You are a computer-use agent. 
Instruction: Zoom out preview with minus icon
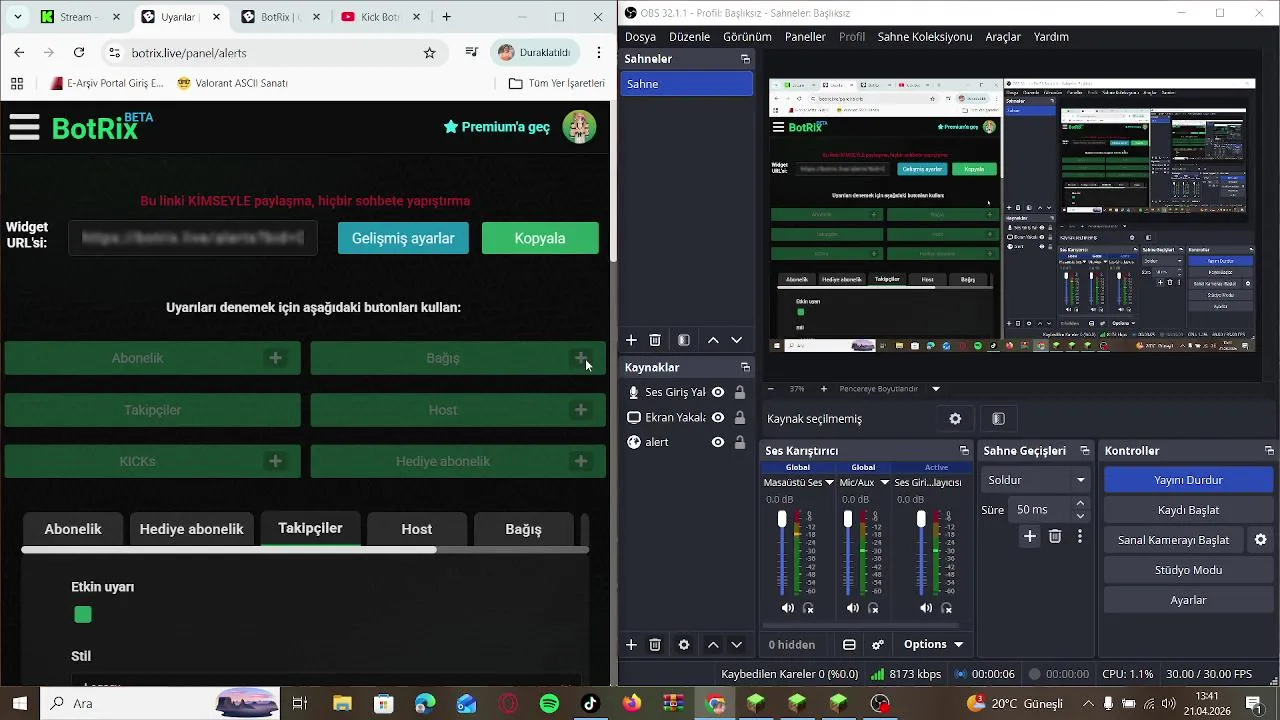pos(770,389)
